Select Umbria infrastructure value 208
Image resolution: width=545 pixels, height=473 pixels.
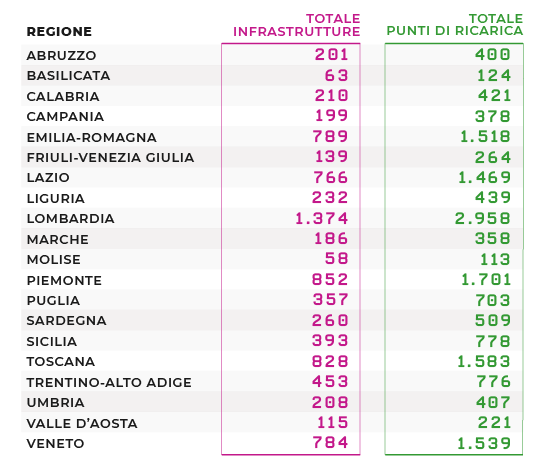330,402
